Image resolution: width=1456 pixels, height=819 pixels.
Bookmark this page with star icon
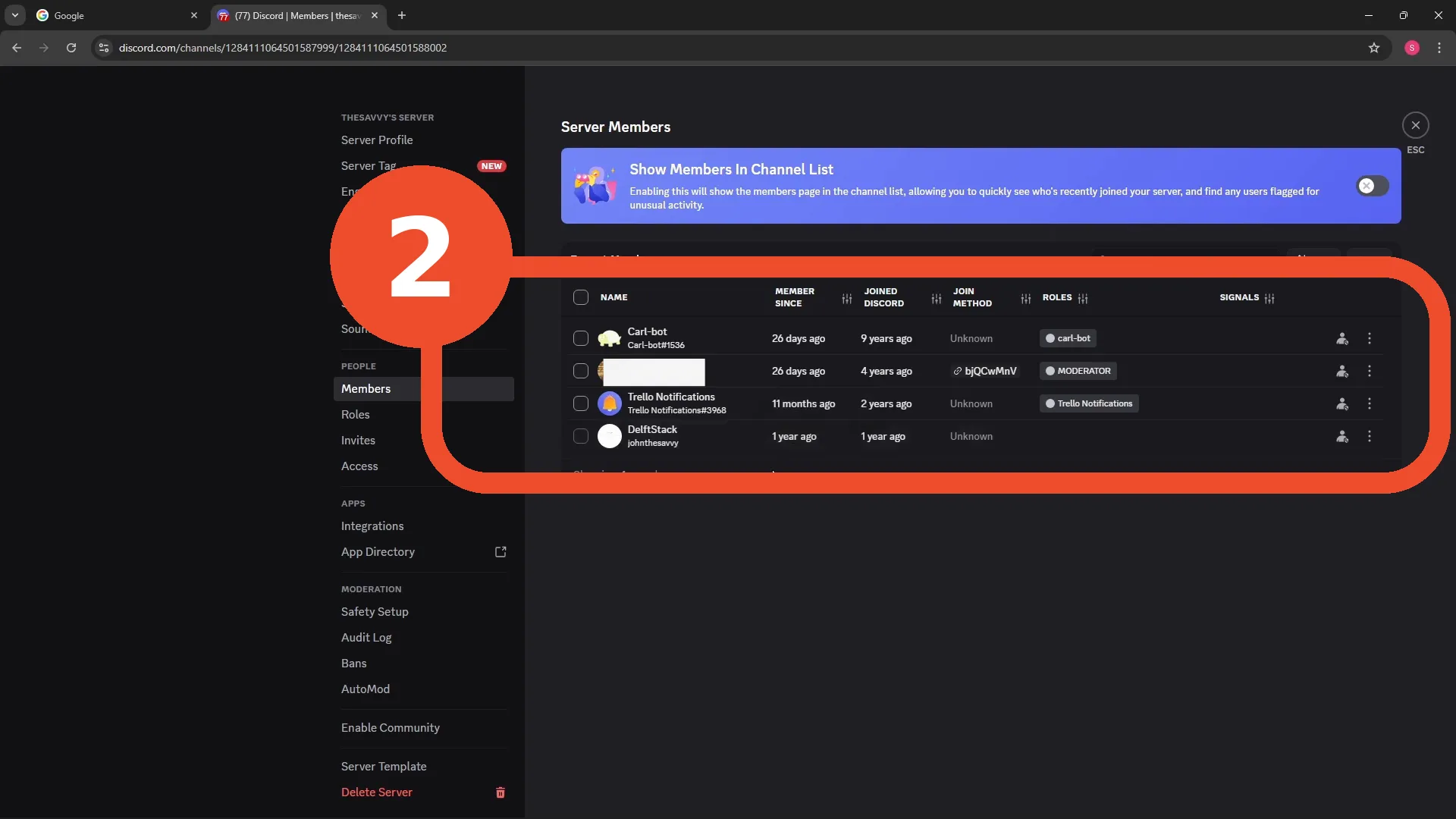1374,48
